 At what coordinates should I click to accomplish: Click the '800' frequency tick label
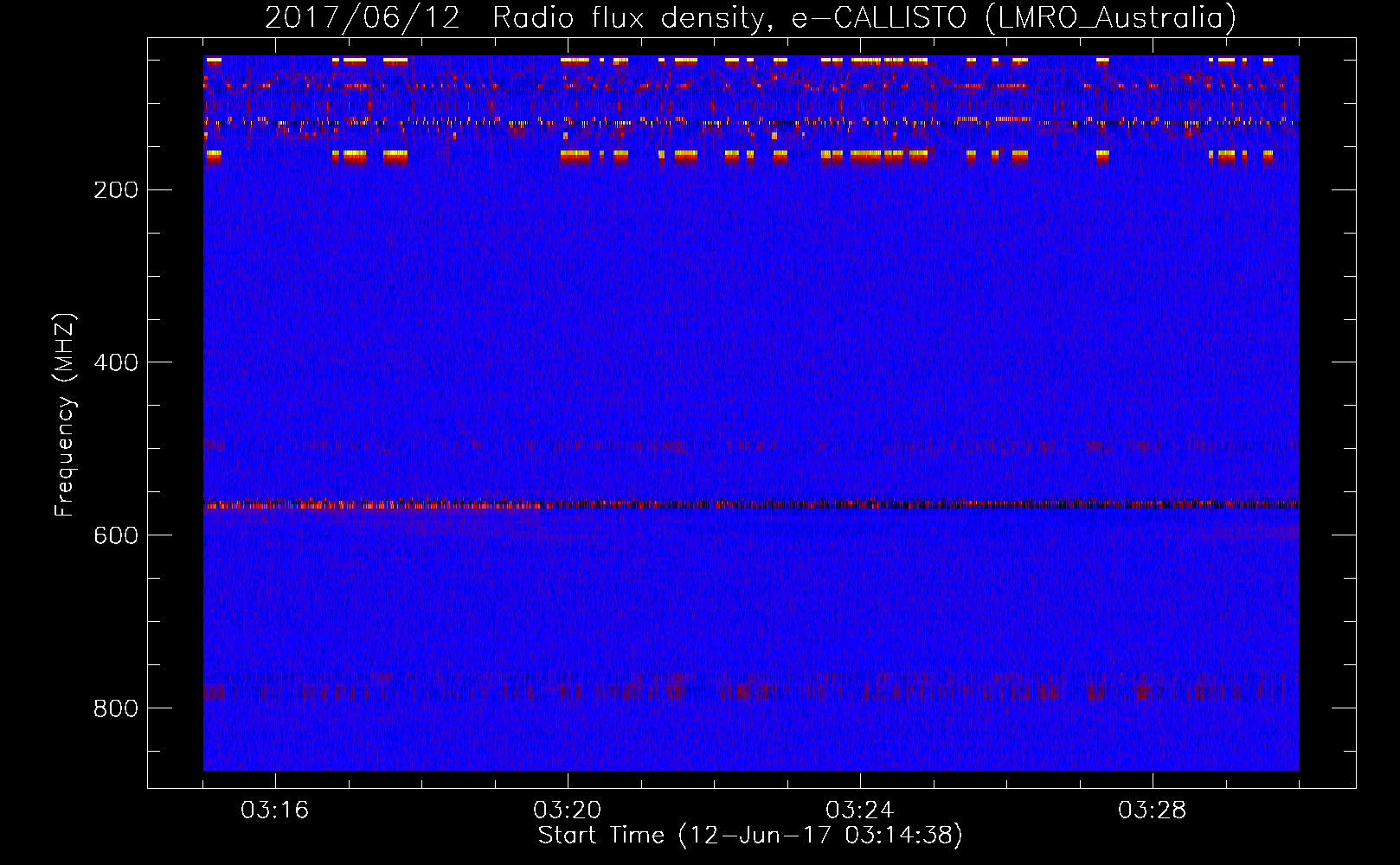click(116, 708)
